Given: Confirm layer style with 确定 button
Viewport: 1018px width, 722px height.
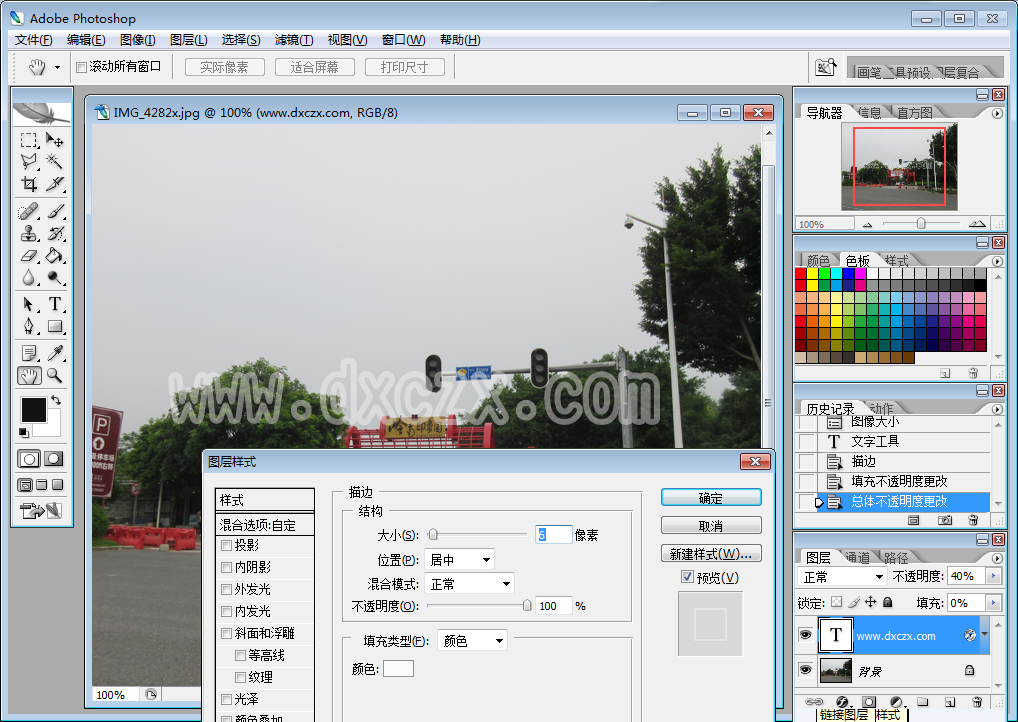Looking at the screenshot, I should pyautogui.click(x=711, y=498).
